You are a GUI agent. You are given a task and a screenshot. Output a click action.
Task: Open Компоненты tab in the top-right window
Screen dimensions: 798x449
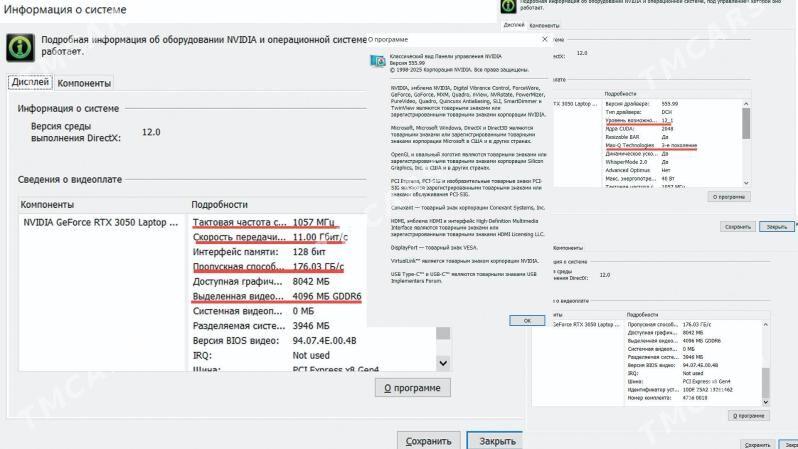(x=544, y=25)
